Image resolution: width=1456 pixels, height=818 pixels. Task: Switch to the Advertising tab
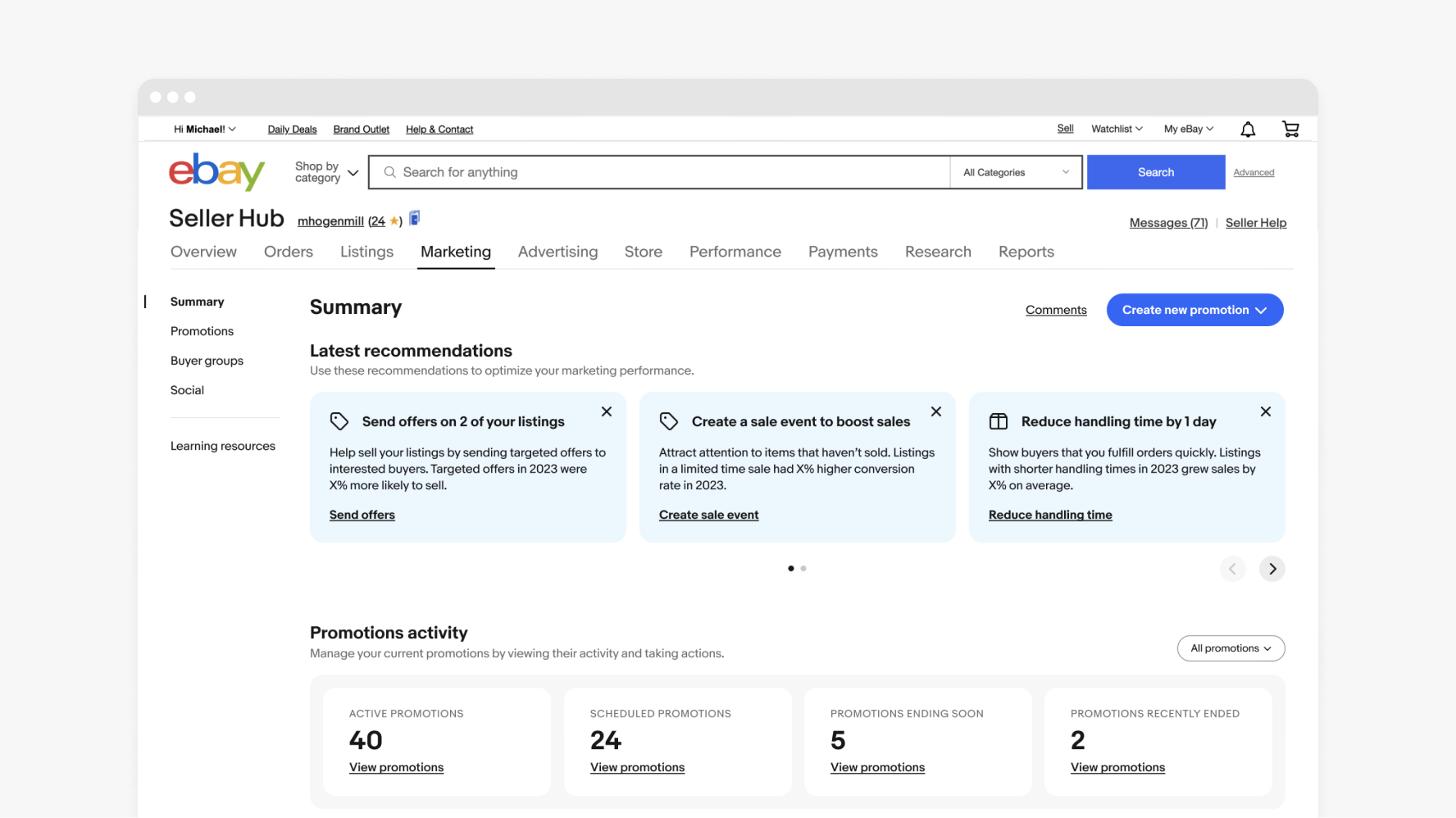[x=557, y=252]
